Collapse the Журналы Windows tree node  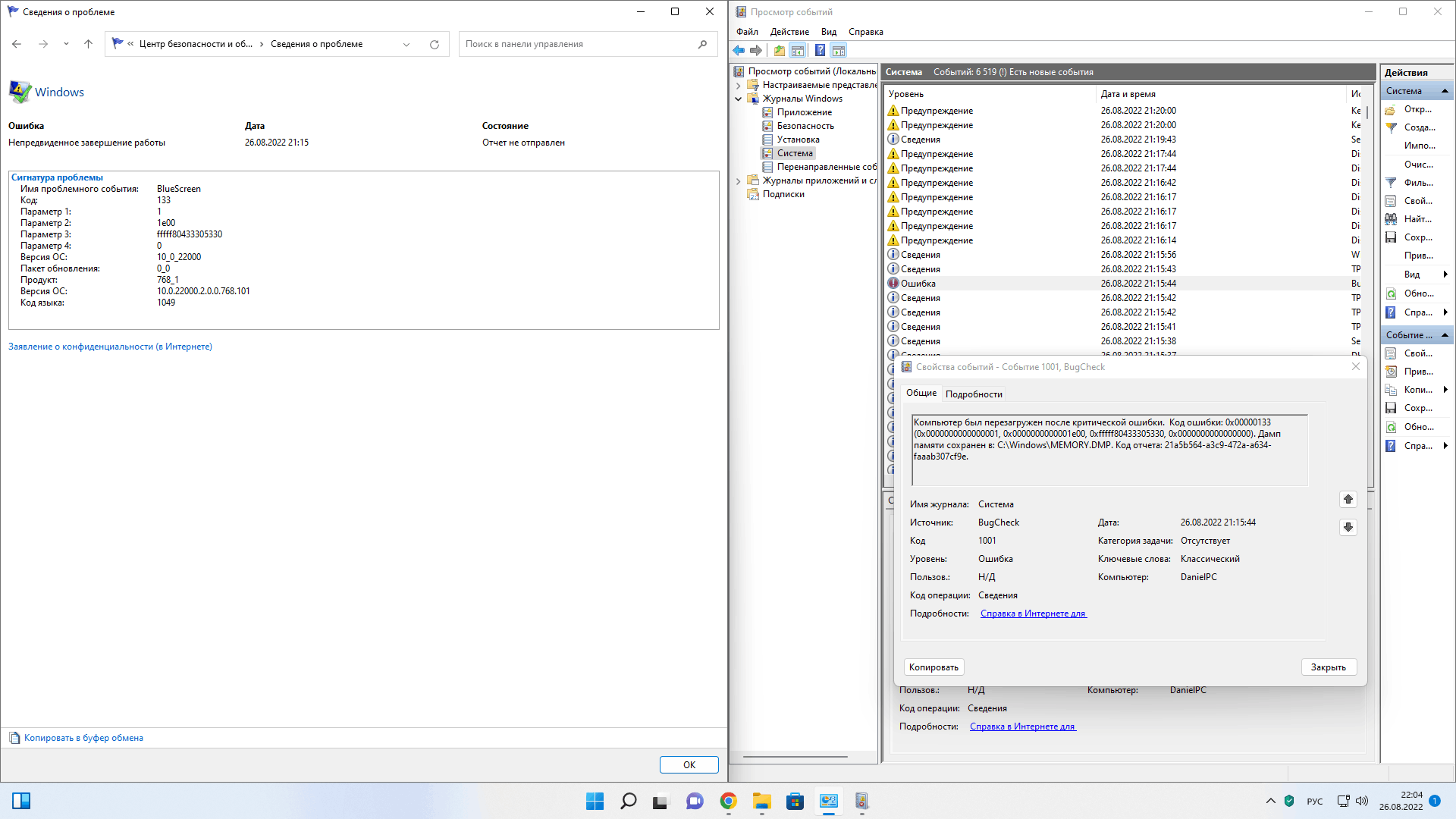[x=739, y=99]
